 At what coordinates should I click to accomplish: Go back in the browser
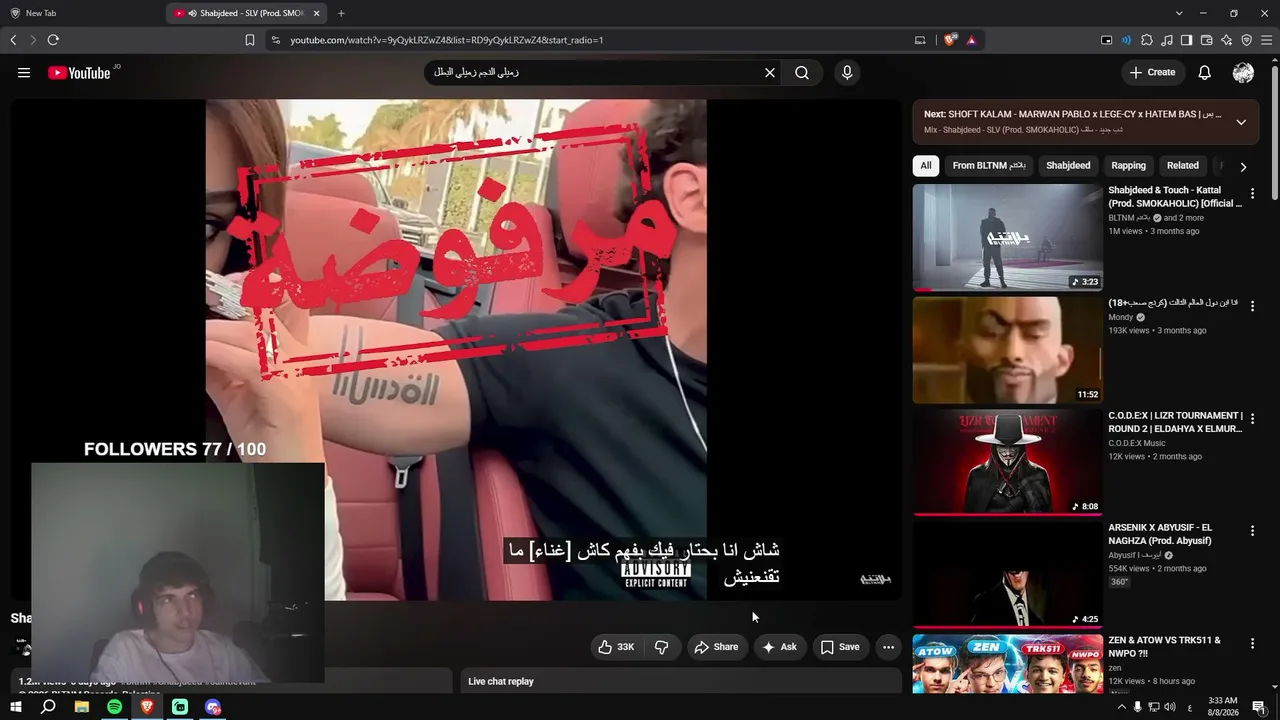tap(13, 40)
